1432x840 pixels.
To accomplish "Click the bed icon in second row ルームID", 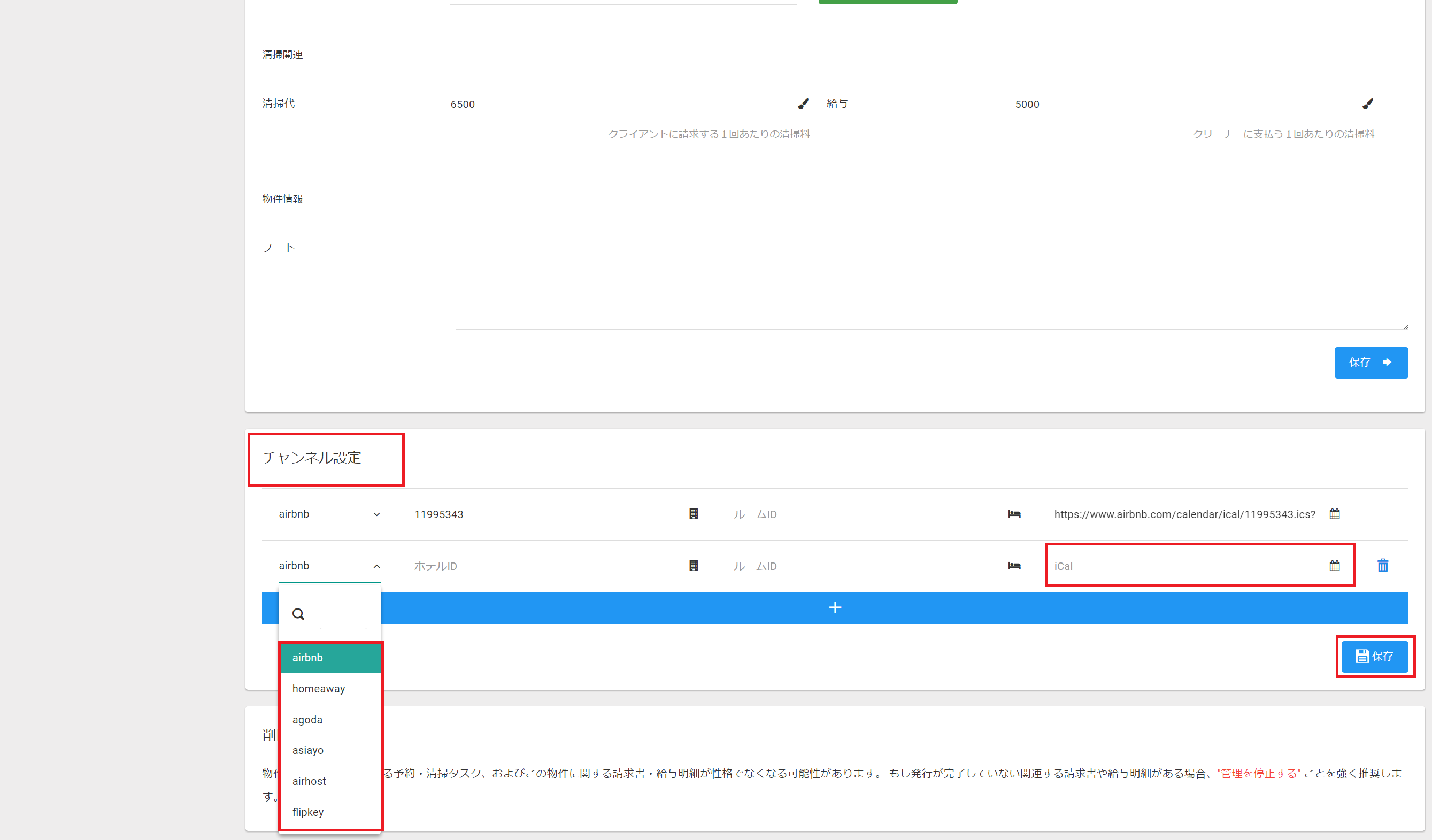I will [1014, 566].
